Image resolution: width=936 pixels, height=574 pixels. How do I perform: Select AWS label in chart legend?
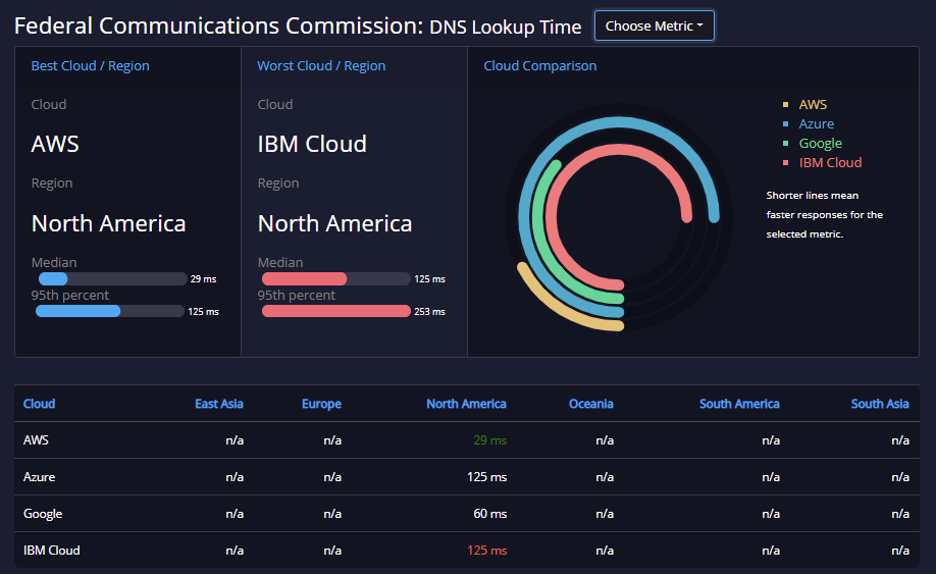coord(812,104)
